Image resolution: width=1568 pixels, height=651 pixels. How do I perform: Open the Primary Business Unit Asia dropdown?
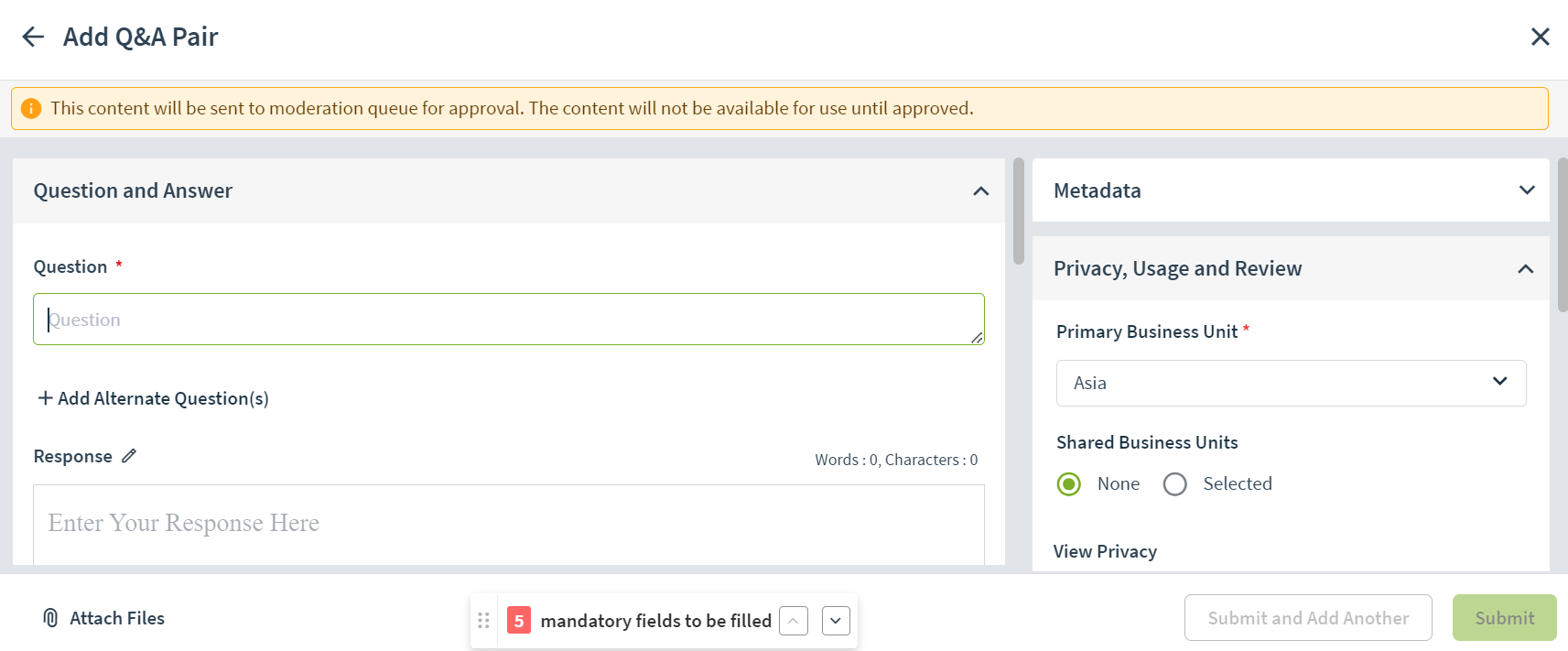(1291, 383)
